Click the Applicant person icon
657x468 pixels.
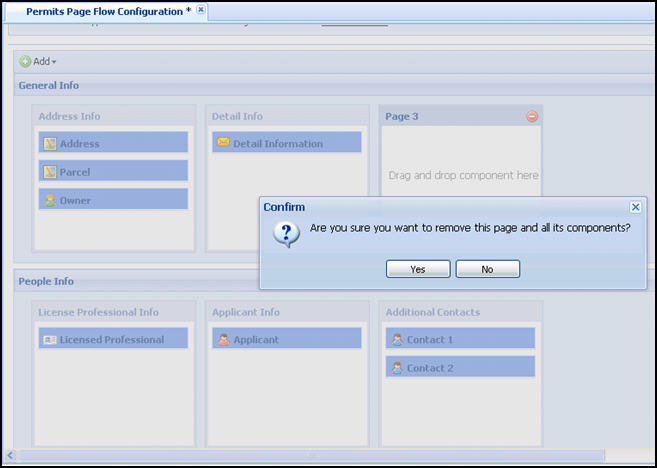click(x=223, y=340)
